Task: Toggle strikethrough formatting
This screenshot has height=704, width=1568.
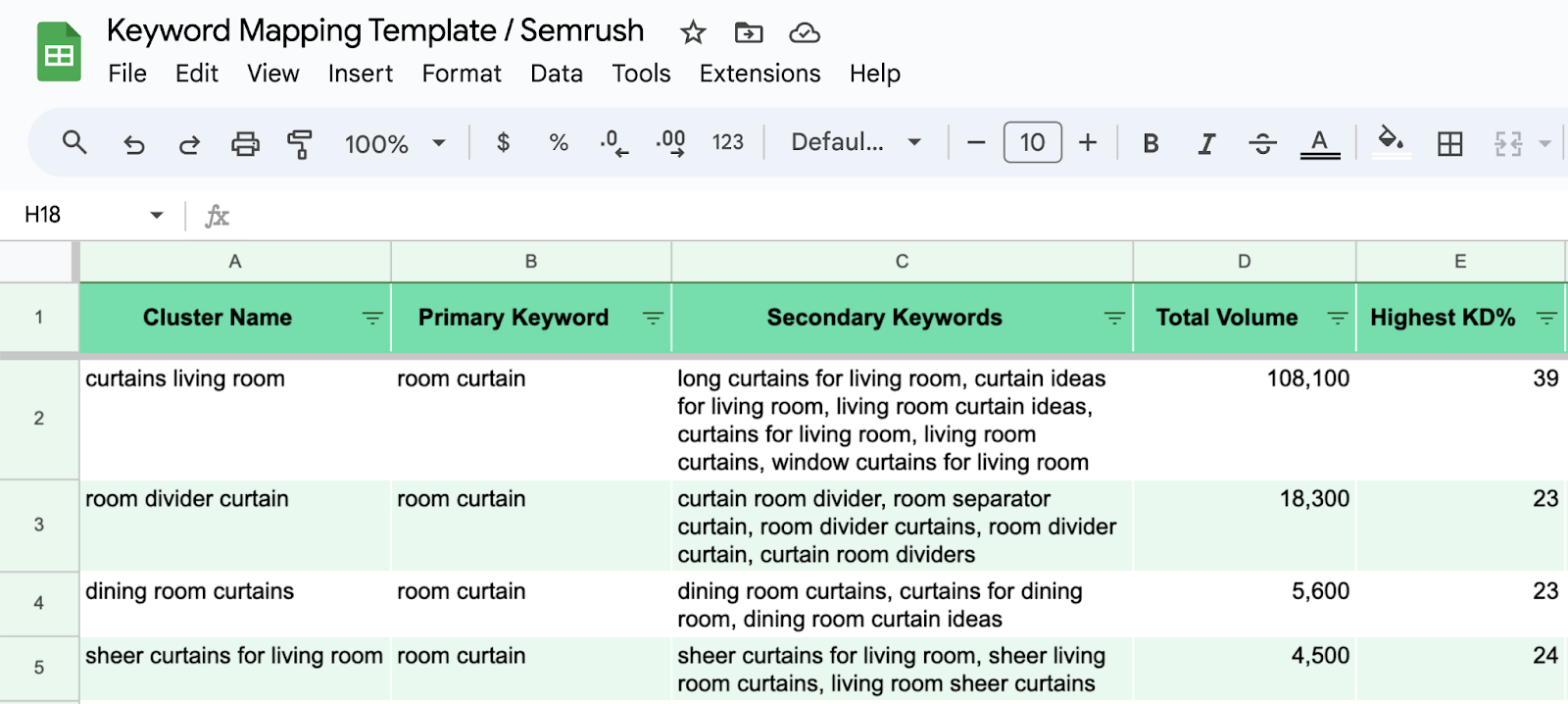Action: tap(1262, 144)
